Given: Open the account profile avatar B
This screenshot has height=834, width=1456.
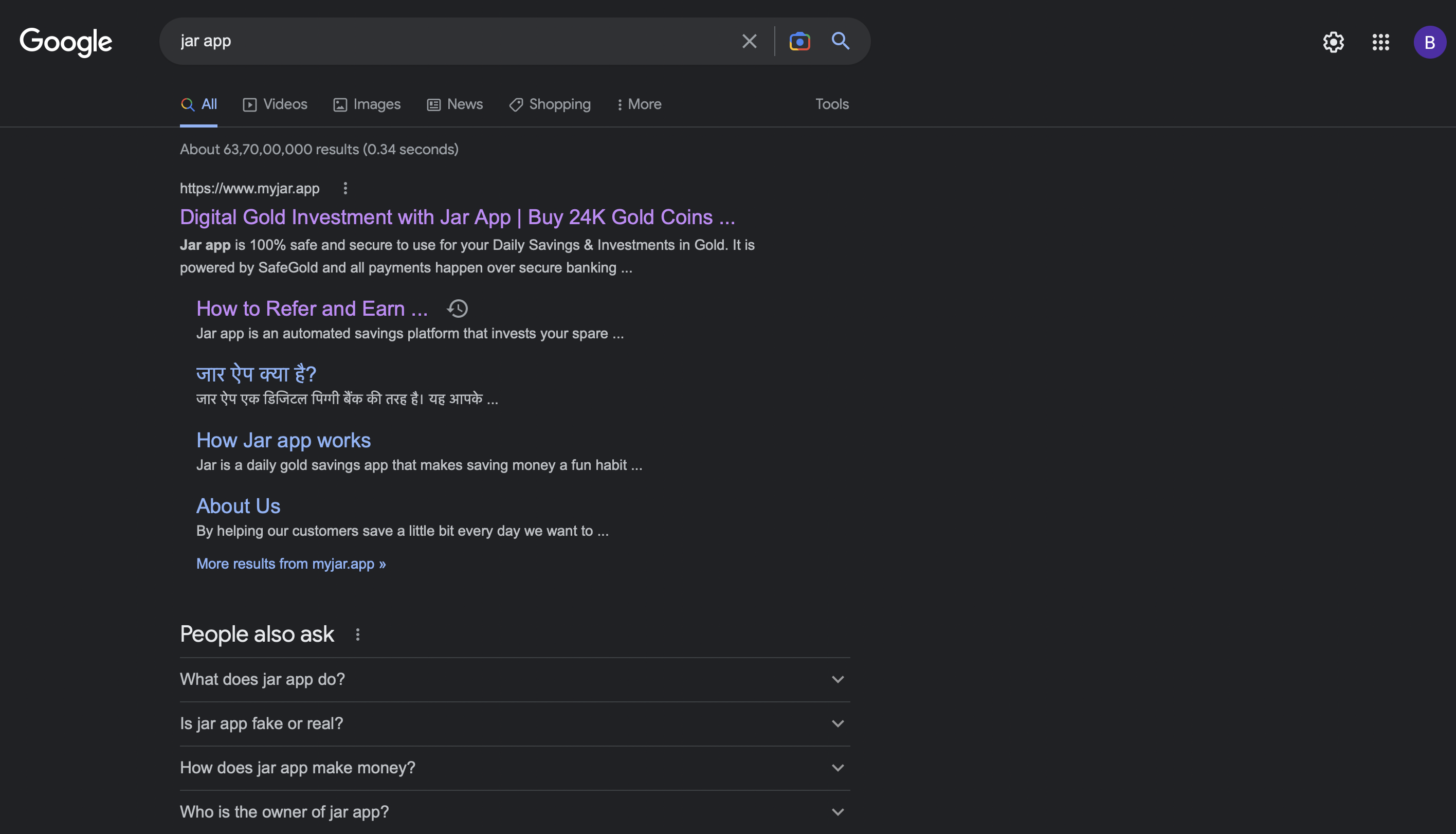Looking at the screenshot, I should (x=1430, y=42).
